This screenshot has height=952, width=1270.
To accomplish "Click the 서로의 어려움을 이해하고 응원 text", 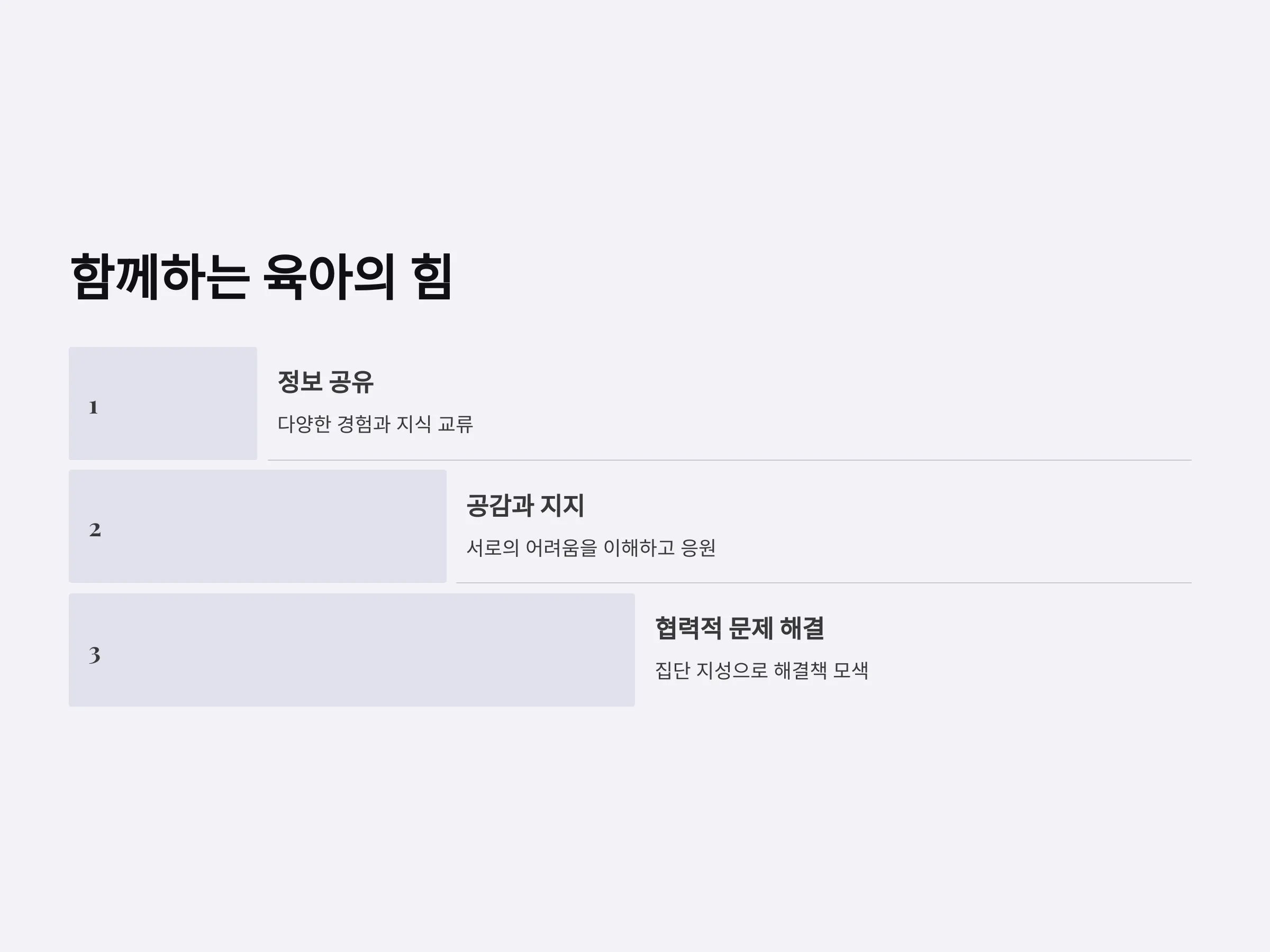I will tap(591, 548).
